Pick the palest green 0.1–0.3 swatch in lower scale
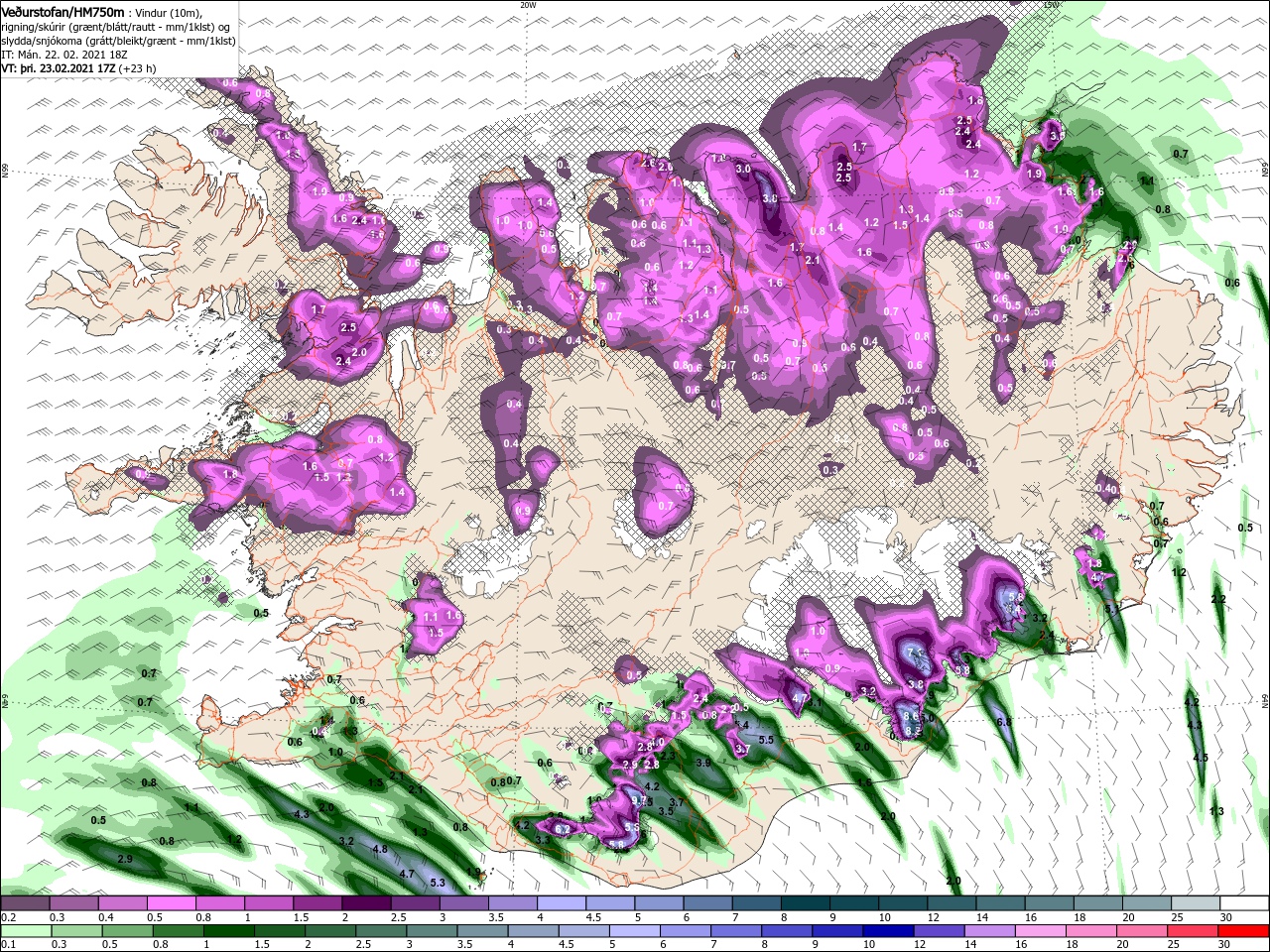 [x=25, y=931]
